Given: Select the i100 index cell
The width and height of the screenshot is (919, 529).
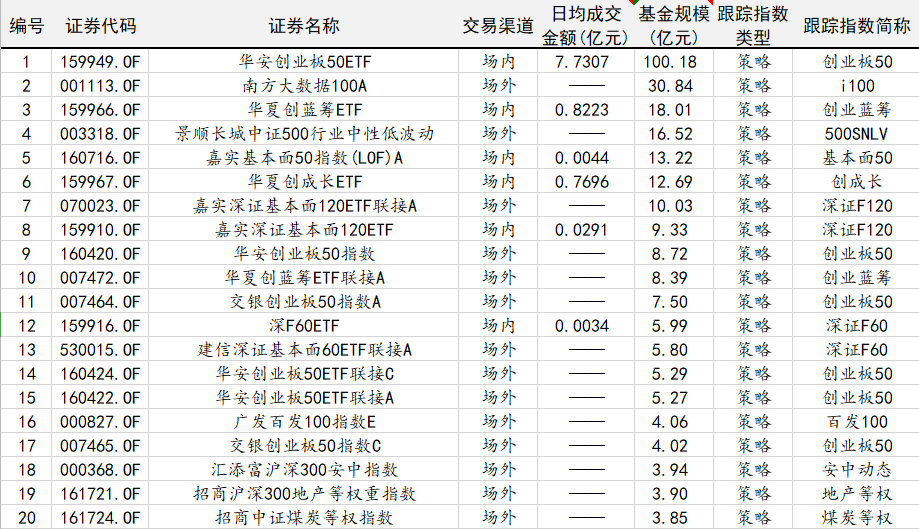Looking at the screenshot, I should pos(856,86).
